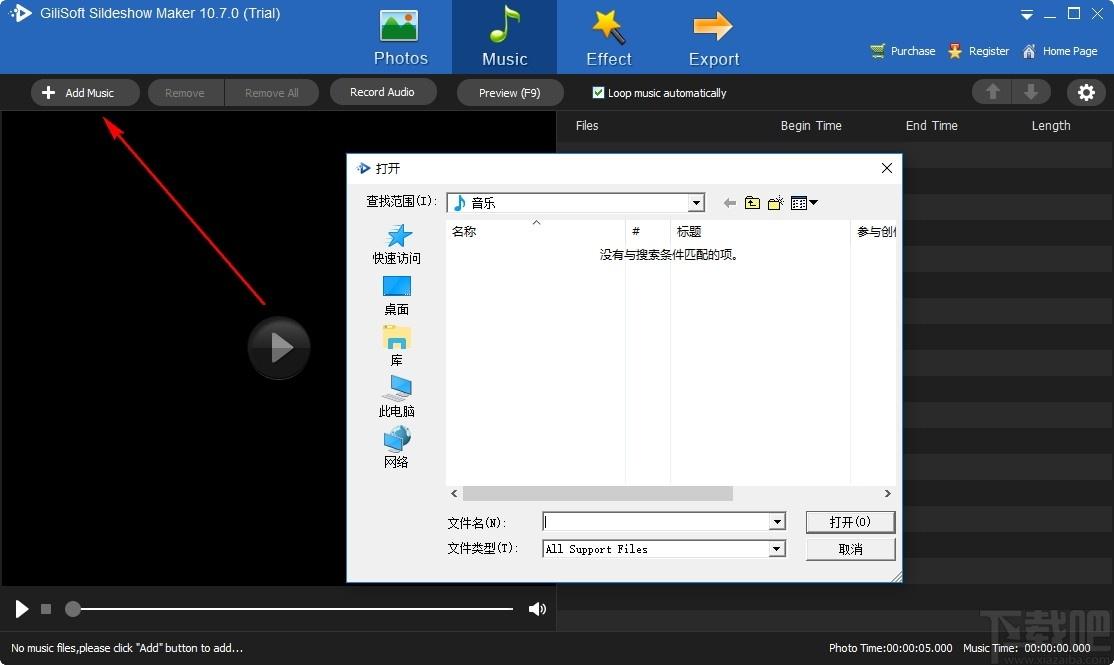Go back with the dialog's back arrow
The image size is (1114, 665).
730,203
